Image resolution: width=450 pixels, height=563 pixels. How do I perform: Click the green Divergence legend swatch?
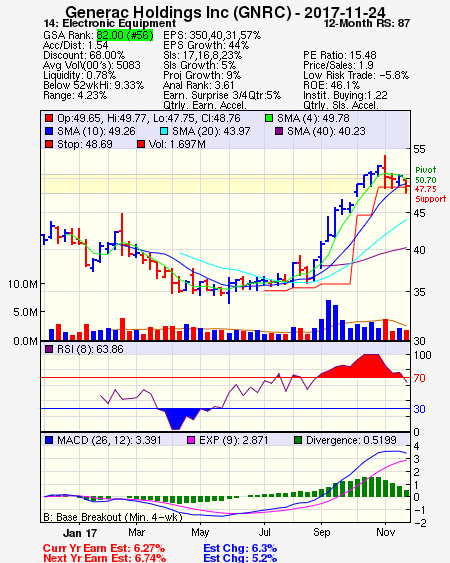298,440
